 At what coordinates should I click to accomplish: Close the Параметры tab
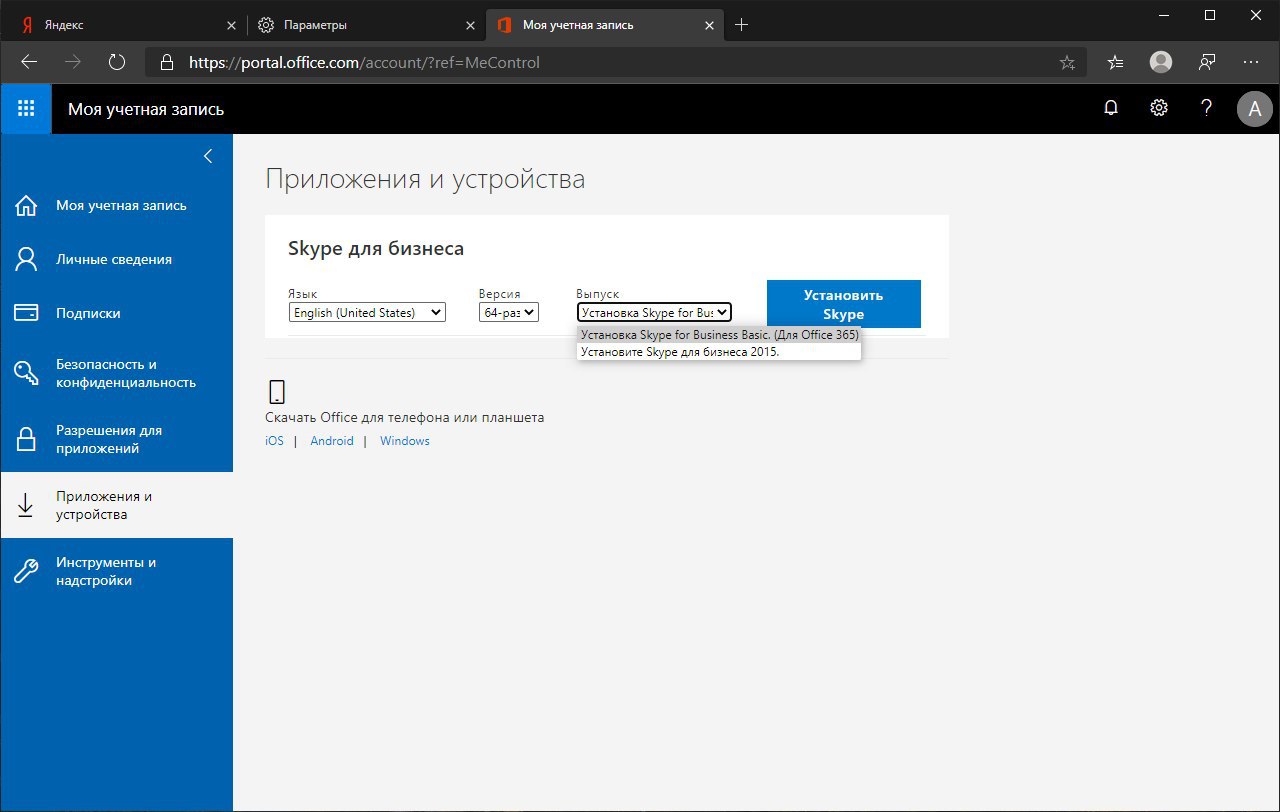tap(470, 25)
